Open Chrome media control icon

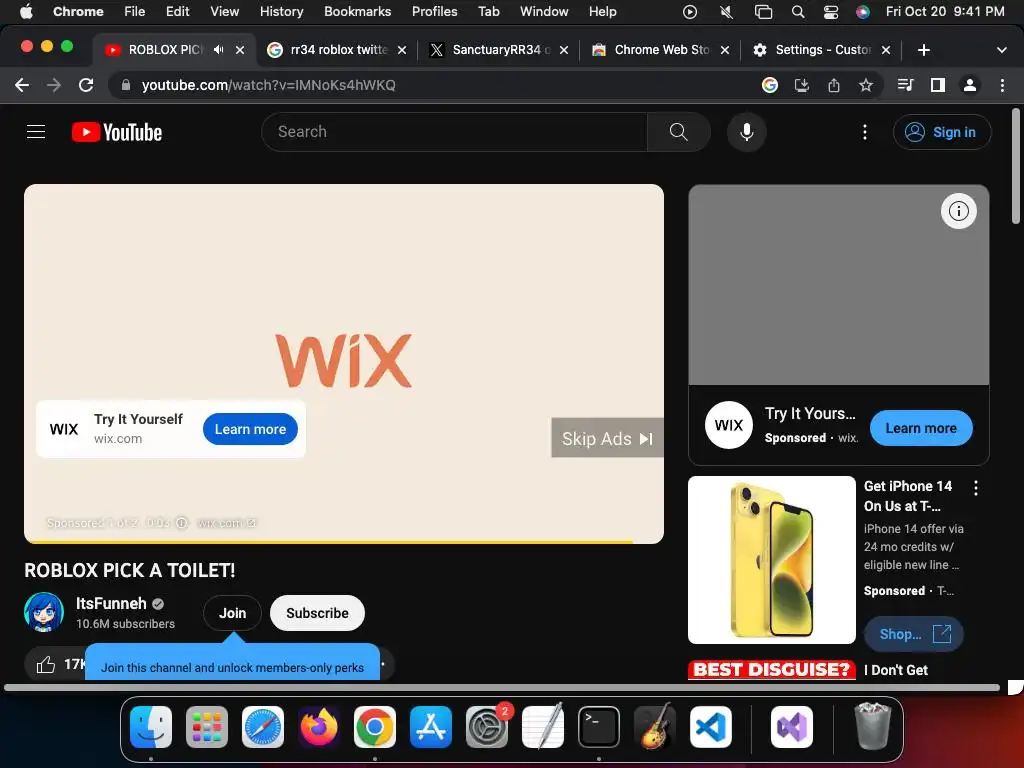[x=905, y=85]
